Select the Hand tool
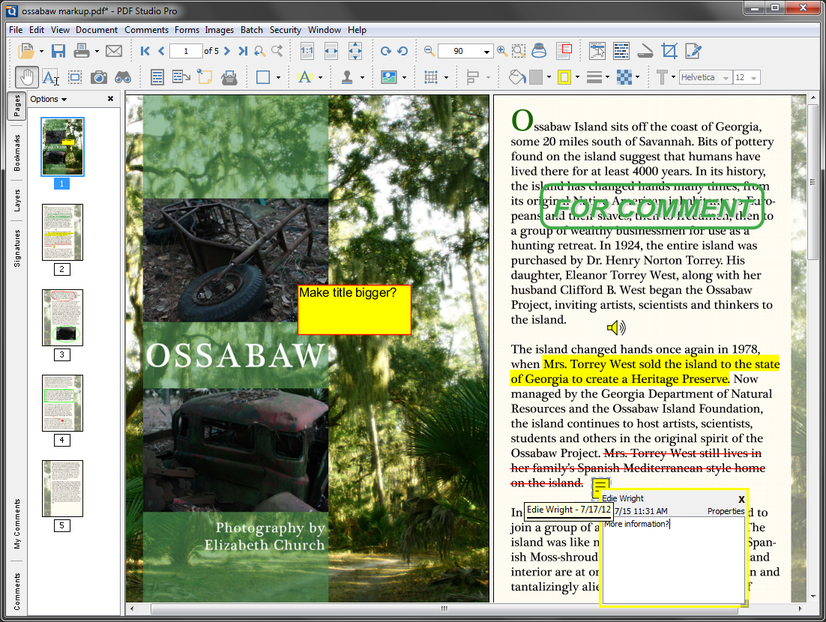826x622 pixels. (26, 77)
